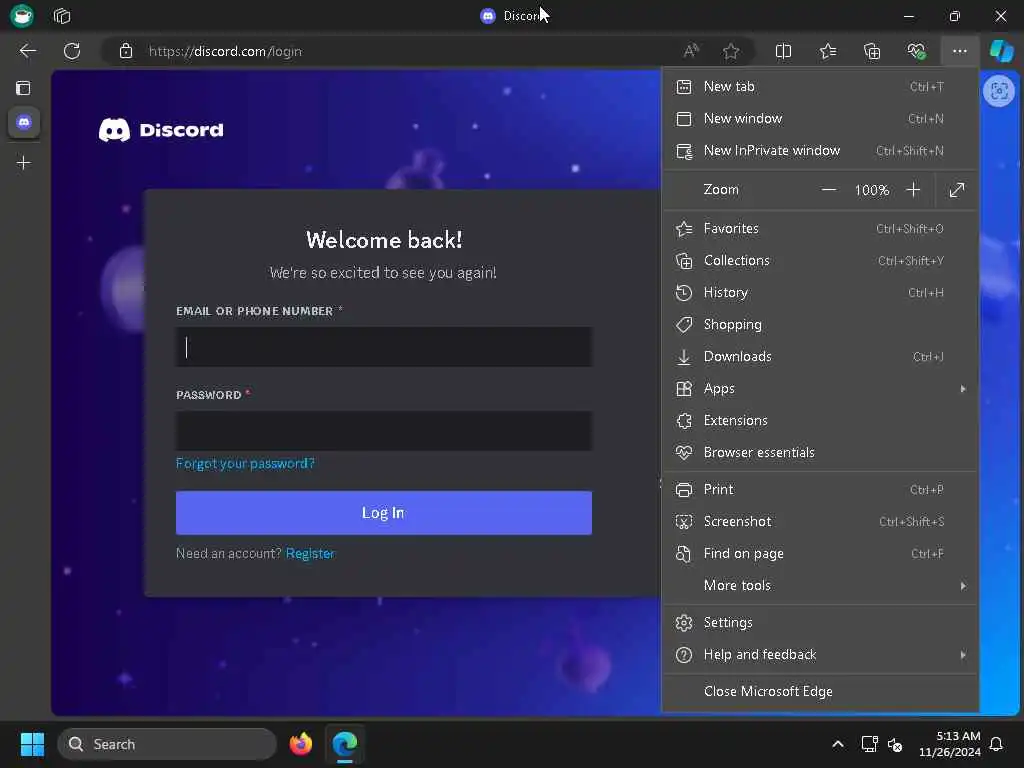
Task: Focus the email or phone number field
Action: coord(384,347)
